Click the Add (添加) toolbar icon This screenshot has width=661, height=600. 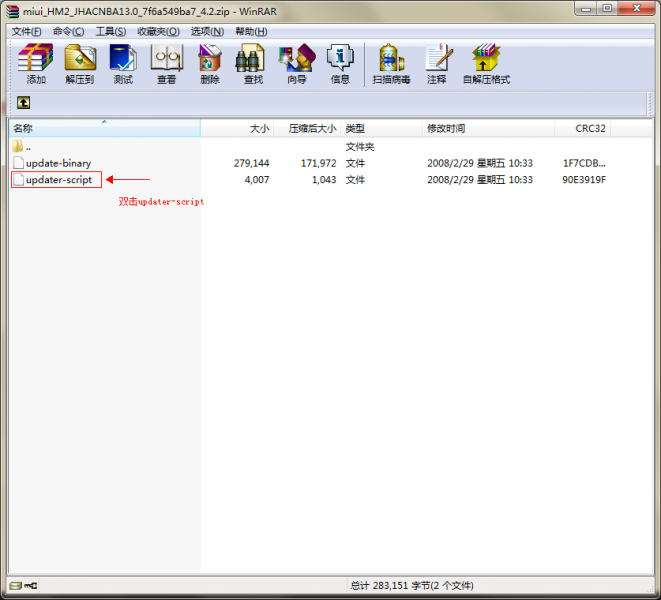[35, 63]
